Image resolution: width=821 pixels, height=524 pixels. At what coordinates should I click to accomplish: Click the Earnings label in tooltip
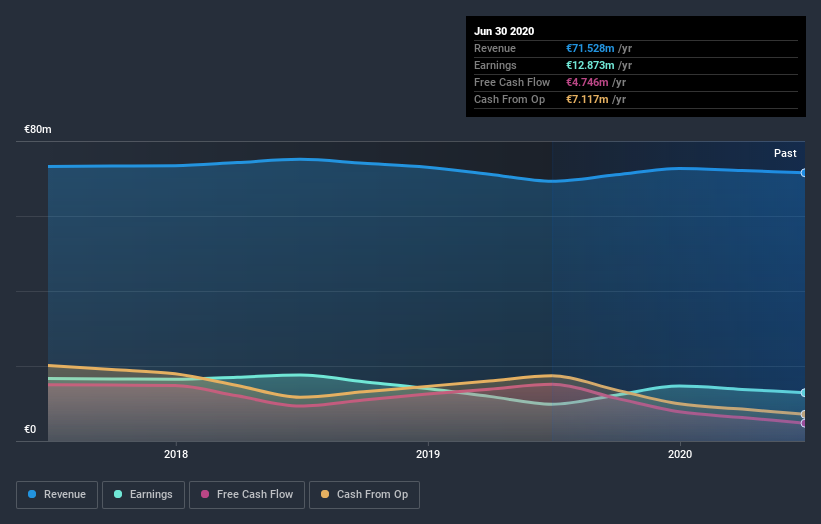click(495, 65)
